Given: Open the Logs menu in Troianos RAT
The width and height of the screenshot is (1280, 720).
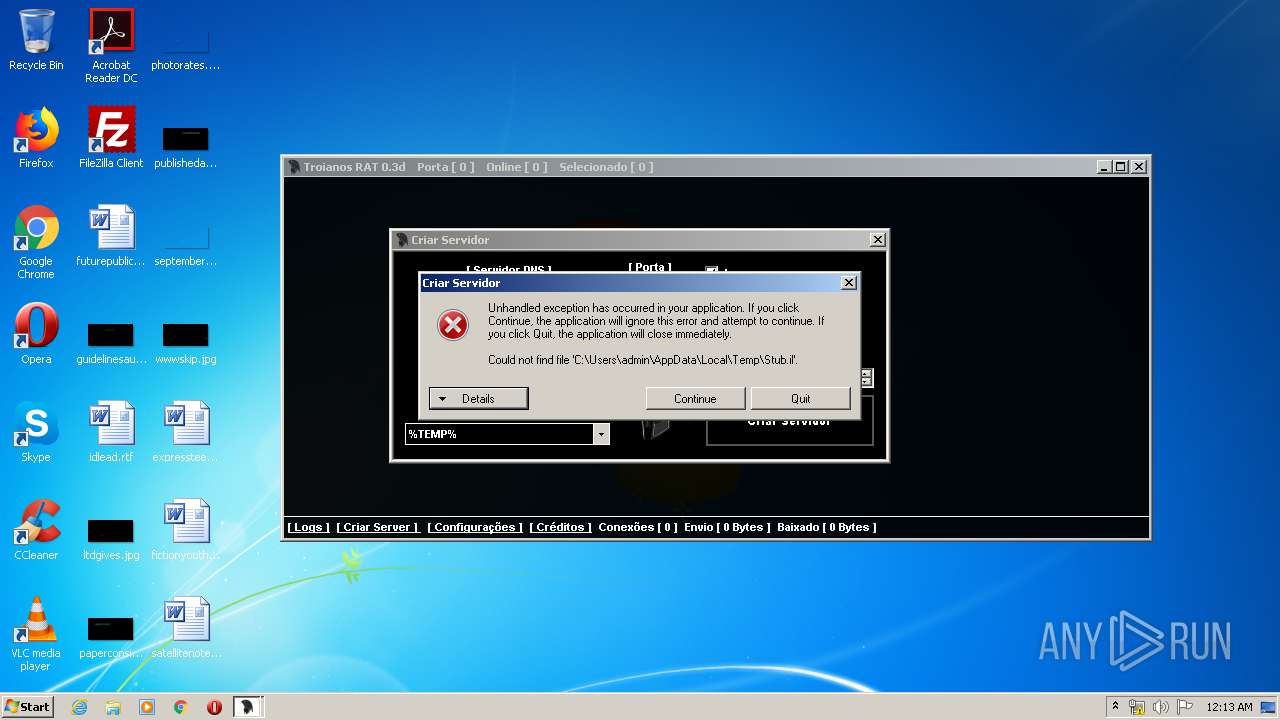Looking at the screenshot, I should pyautogui.click(x=308, y=527).
